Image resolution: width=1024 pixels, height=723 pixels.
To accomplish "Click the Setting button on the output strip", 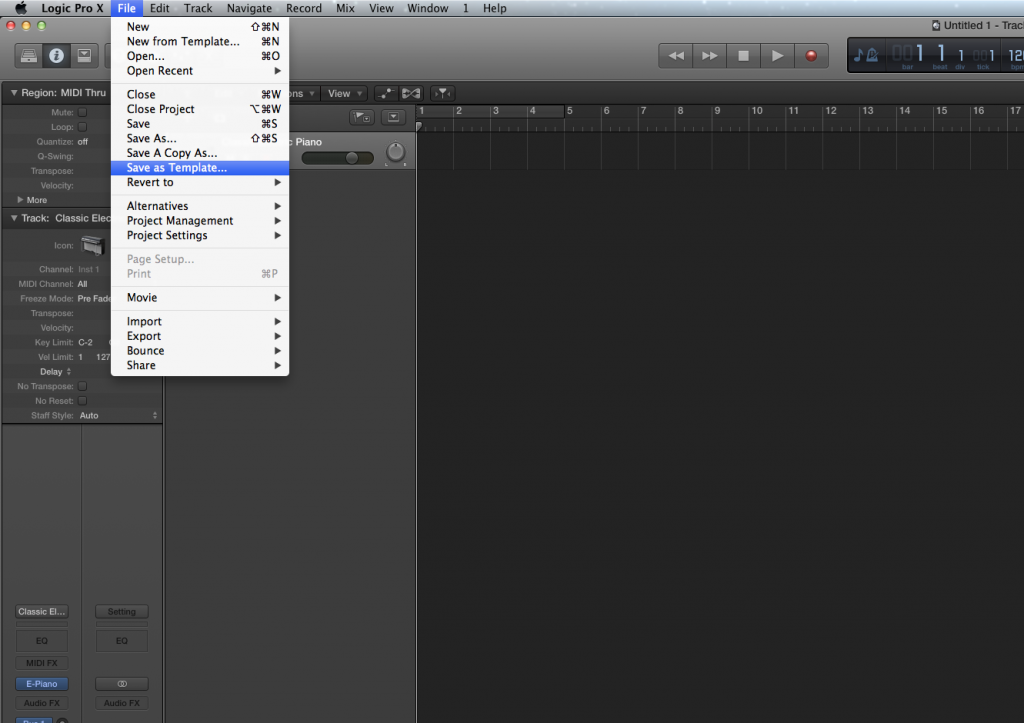I will pos(121,611).
